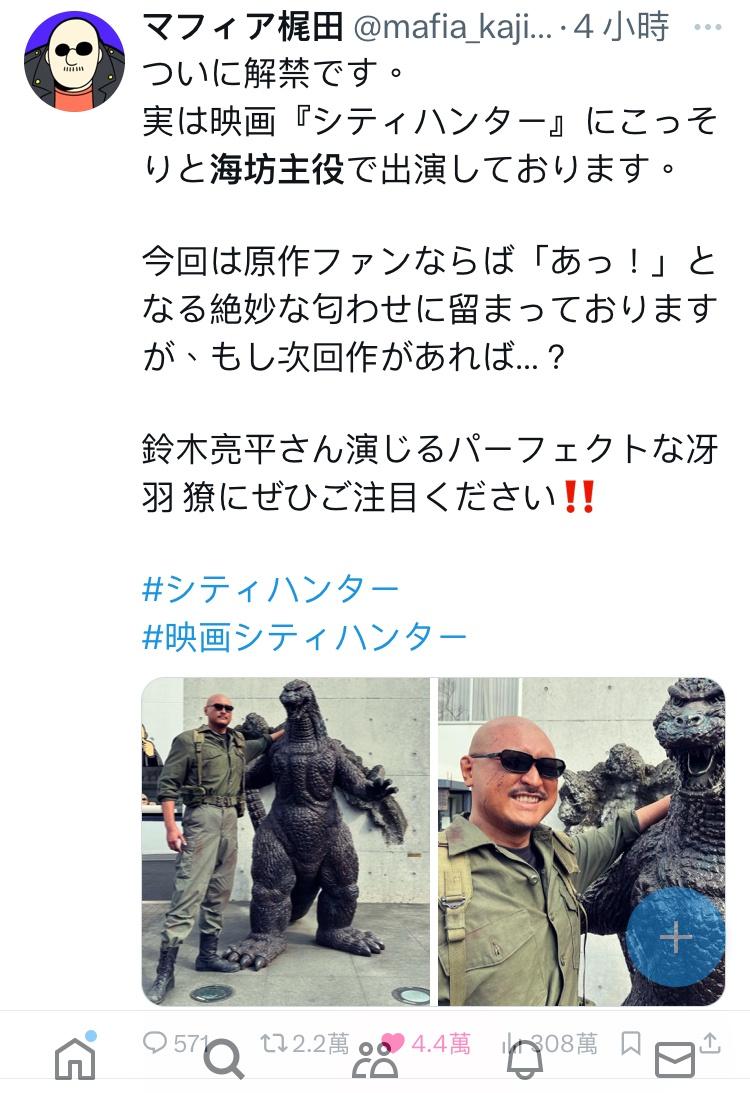Tap the blue compose plus button
The image size is (750, 1093).
[675, 937]
